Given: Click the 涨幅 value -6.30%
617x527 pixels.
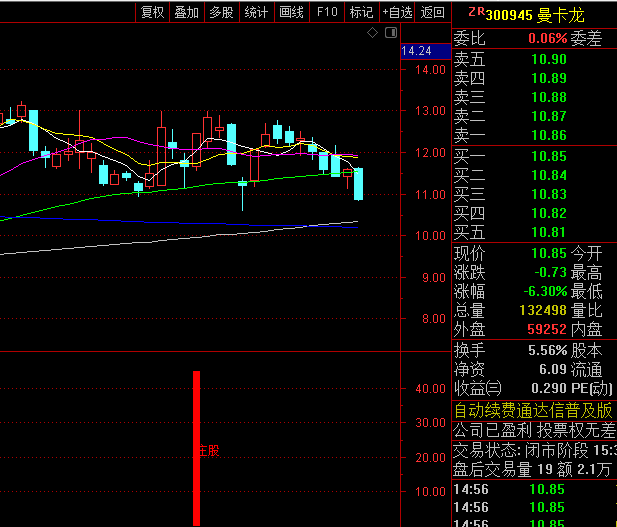Looking at the screenshot, I should pos(545,291).
